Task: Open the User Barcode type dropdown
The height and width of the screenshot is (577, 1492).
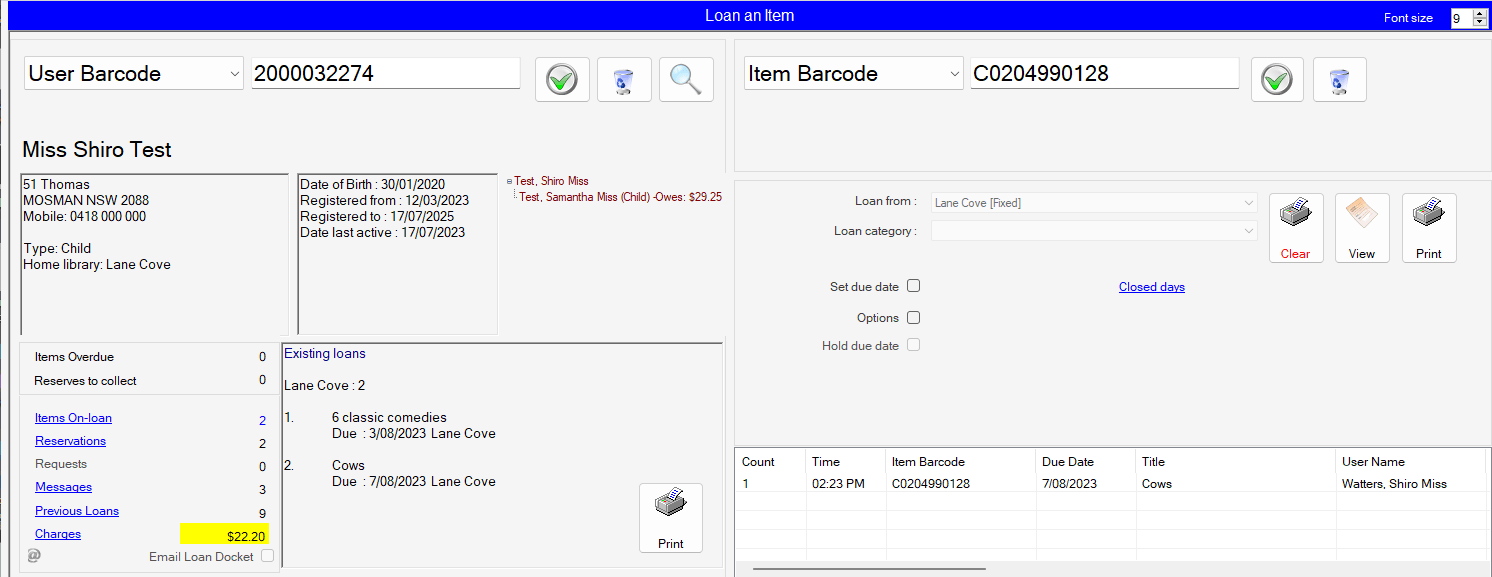Action: [236, 72]
